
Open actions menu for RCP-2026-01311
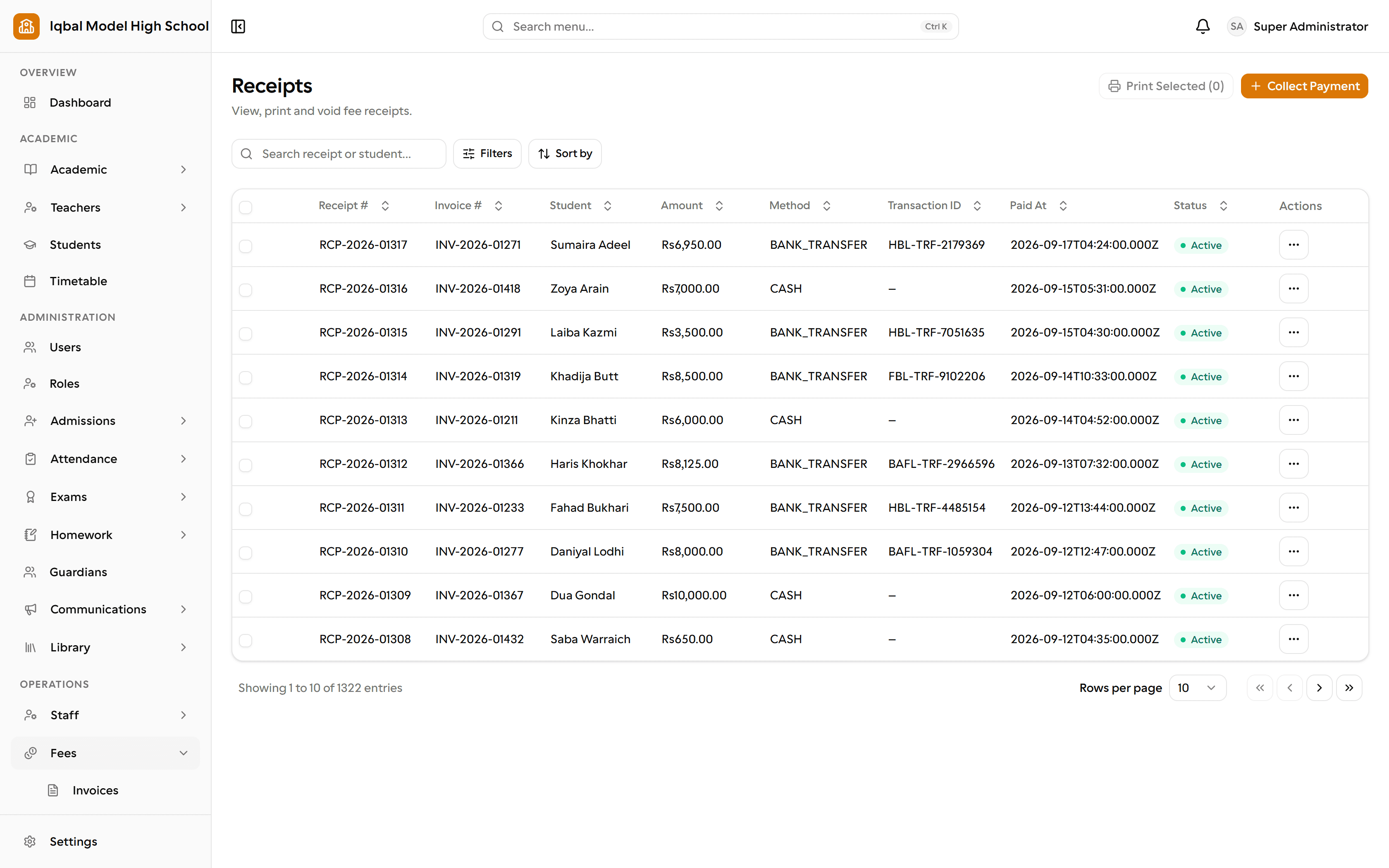[1293, 508]
